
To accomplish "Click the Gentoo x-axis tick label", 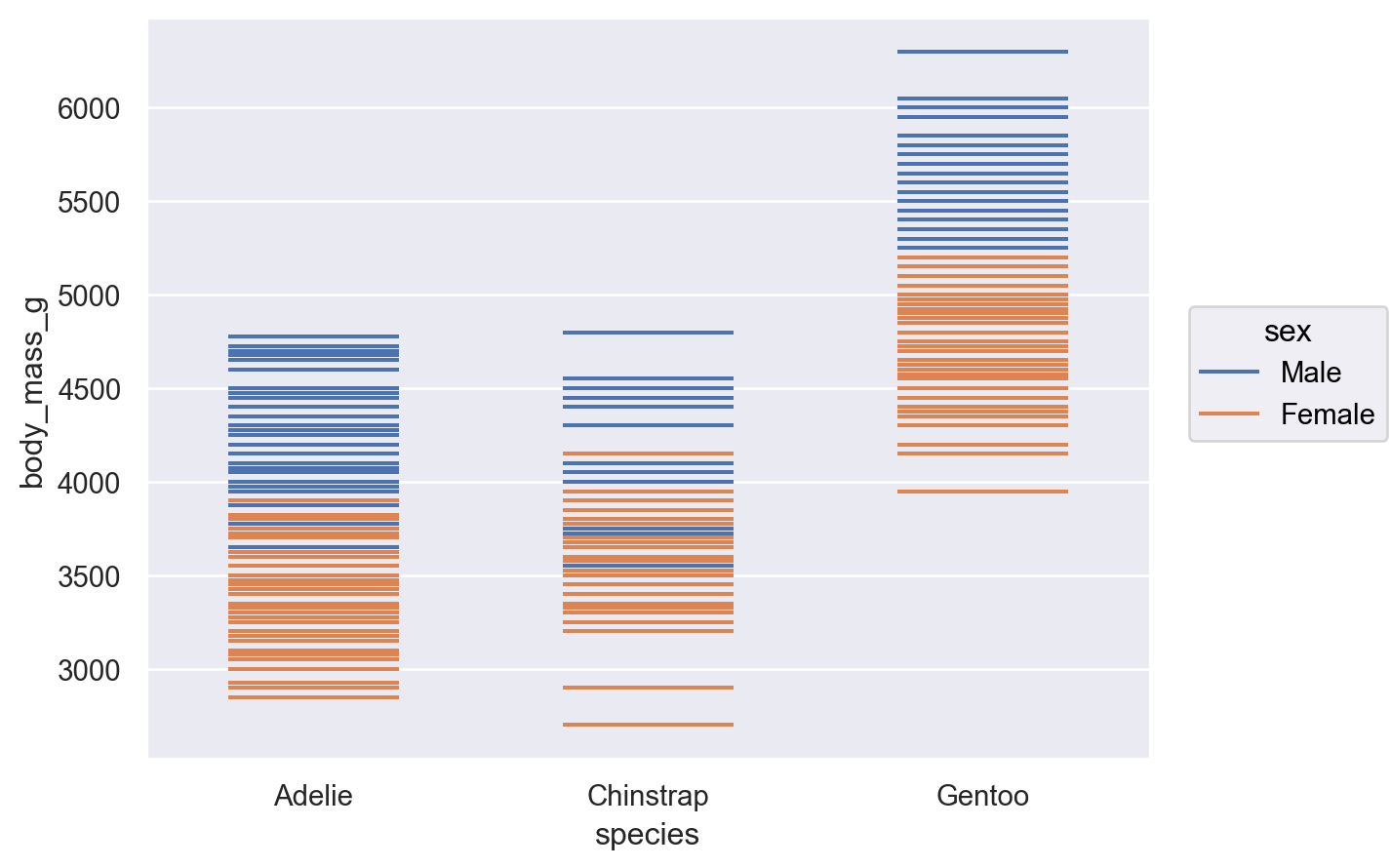I will [x=982, y=796].
